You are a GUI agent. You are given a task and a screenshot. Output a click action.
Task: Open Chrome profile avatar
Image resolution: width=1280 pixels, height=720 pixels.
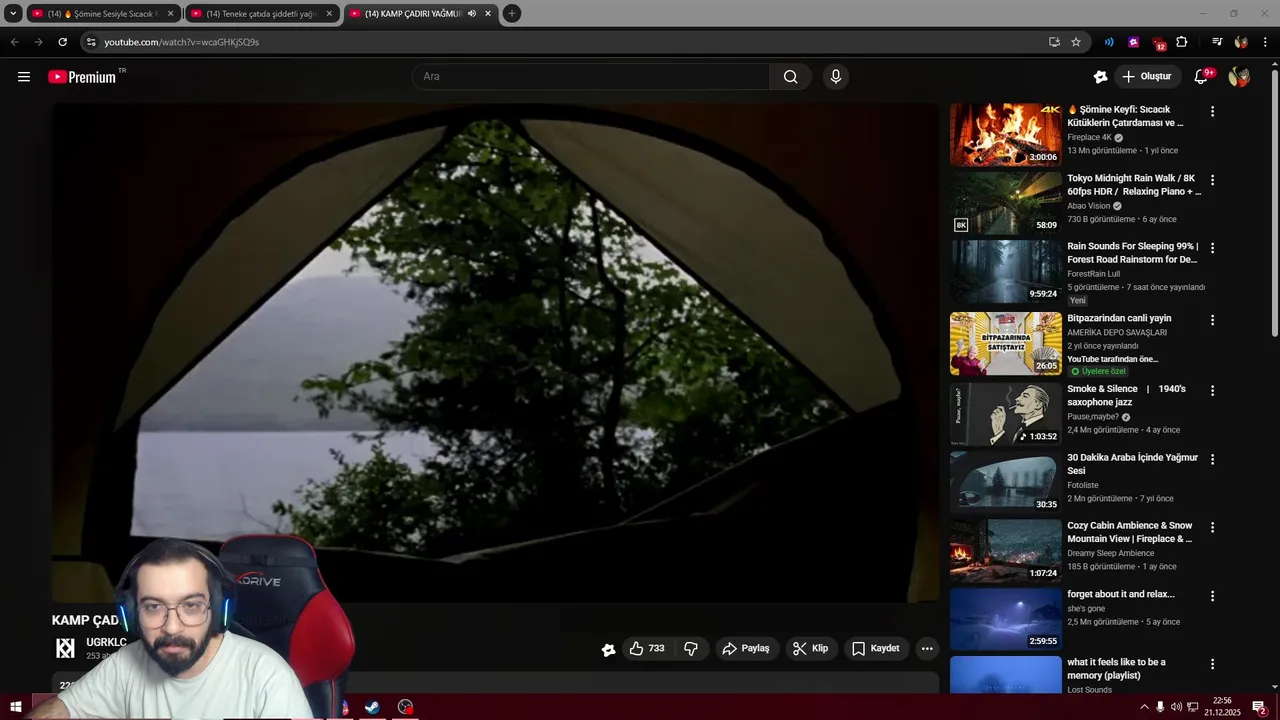1241,42
